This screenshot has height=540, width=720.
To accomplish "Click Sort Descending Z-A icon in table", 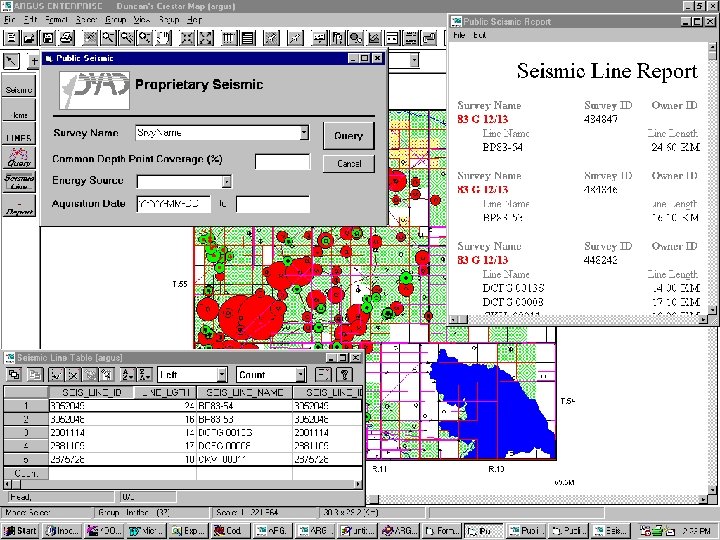I will pos(144,375).
